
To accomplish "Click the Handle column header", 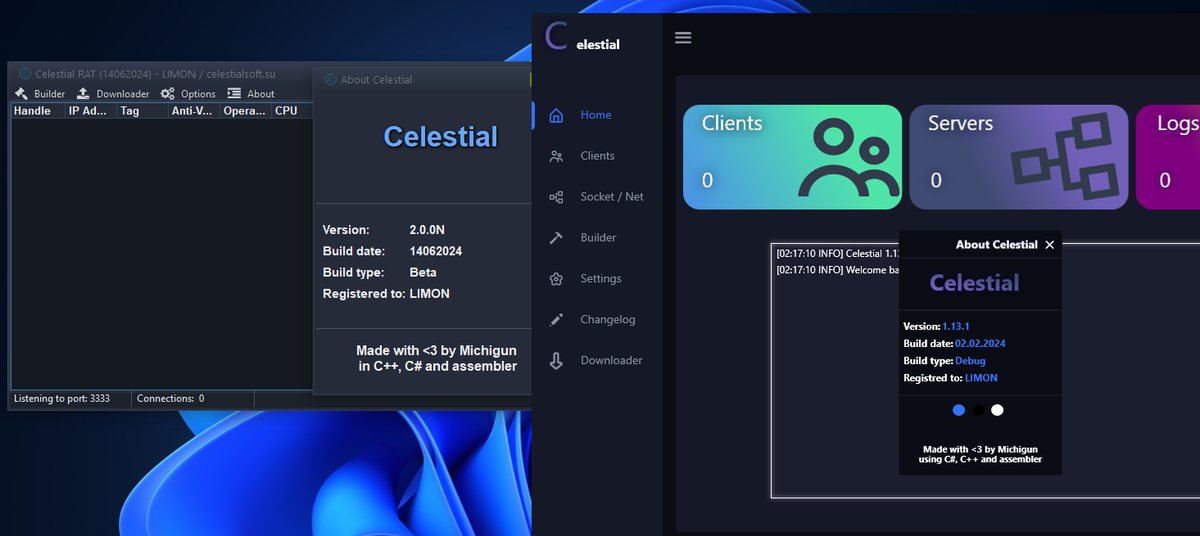I will [38, 111].
